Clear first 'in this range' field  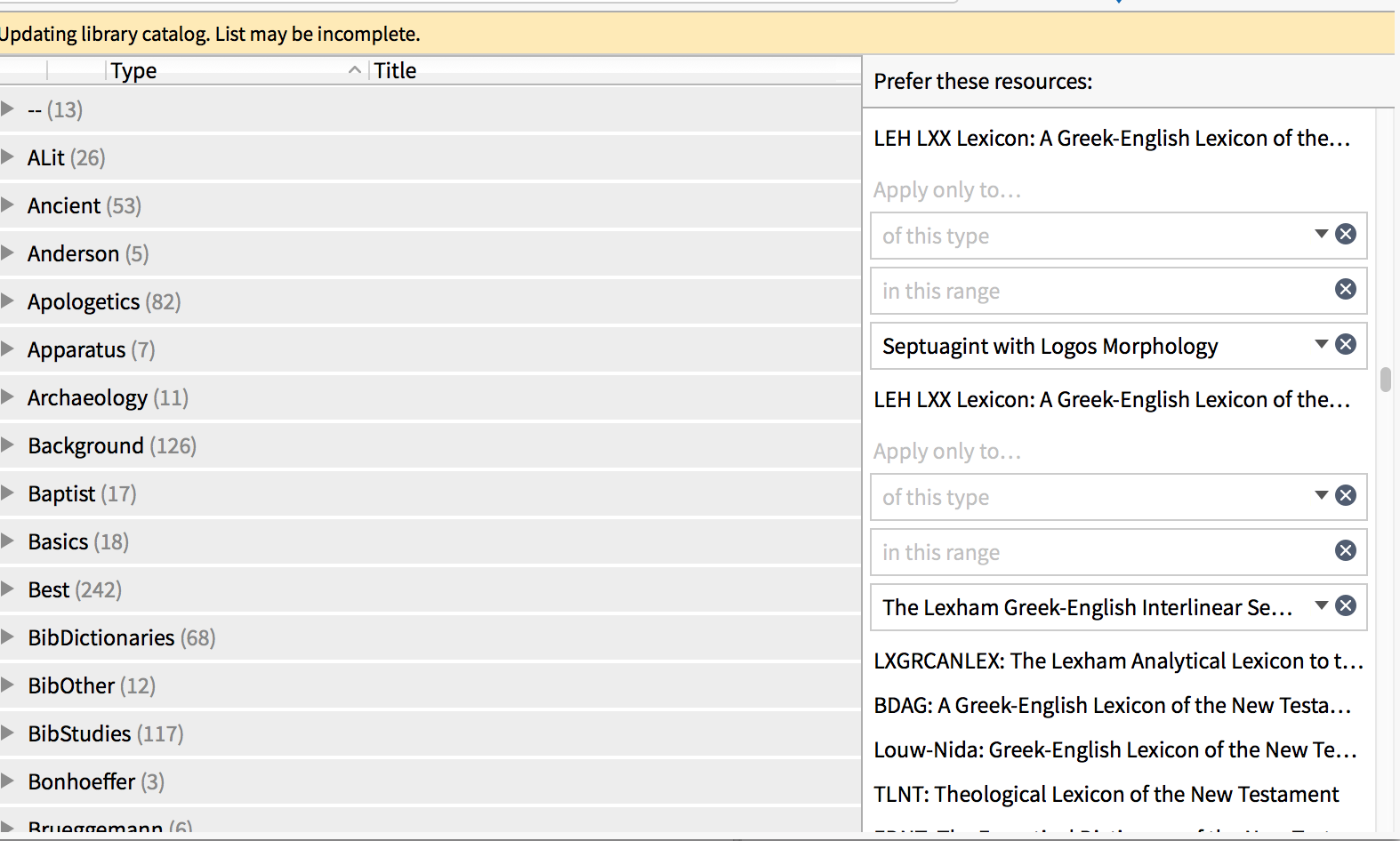click(x=1346, y=289)
